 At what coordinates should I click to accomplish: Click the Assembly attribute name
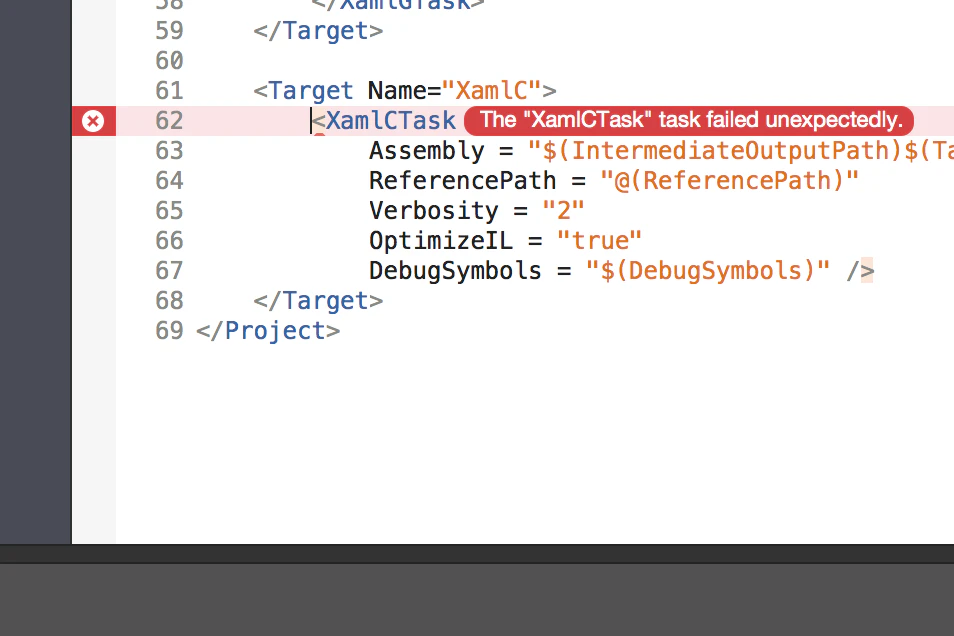427,151
